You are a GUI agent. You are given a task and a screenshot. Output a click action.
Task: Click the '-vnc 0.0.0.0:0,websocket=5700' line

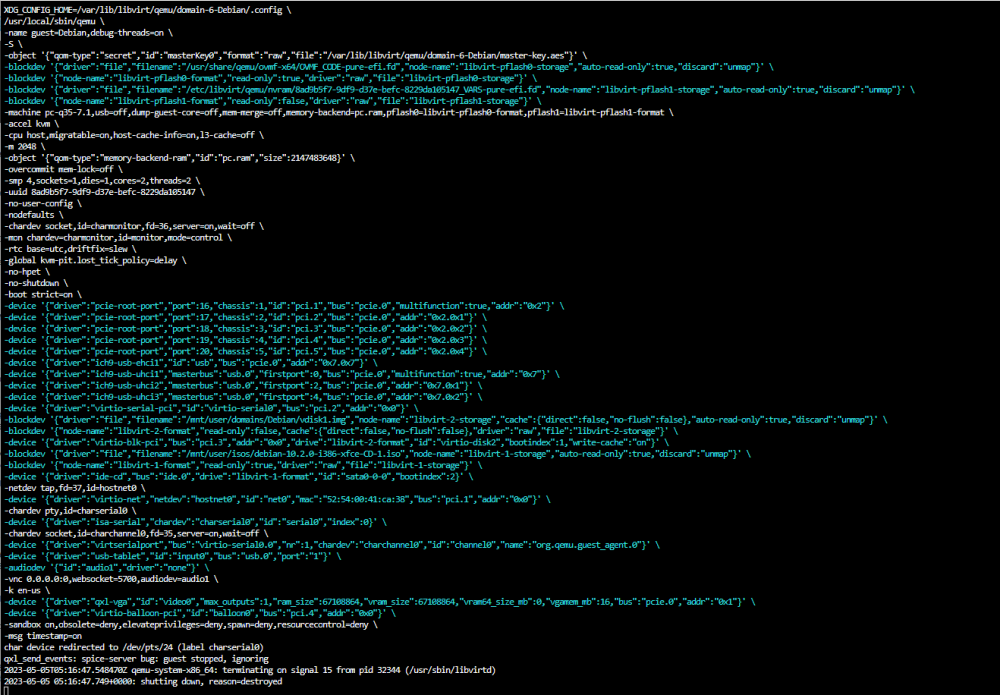point(111,580)
